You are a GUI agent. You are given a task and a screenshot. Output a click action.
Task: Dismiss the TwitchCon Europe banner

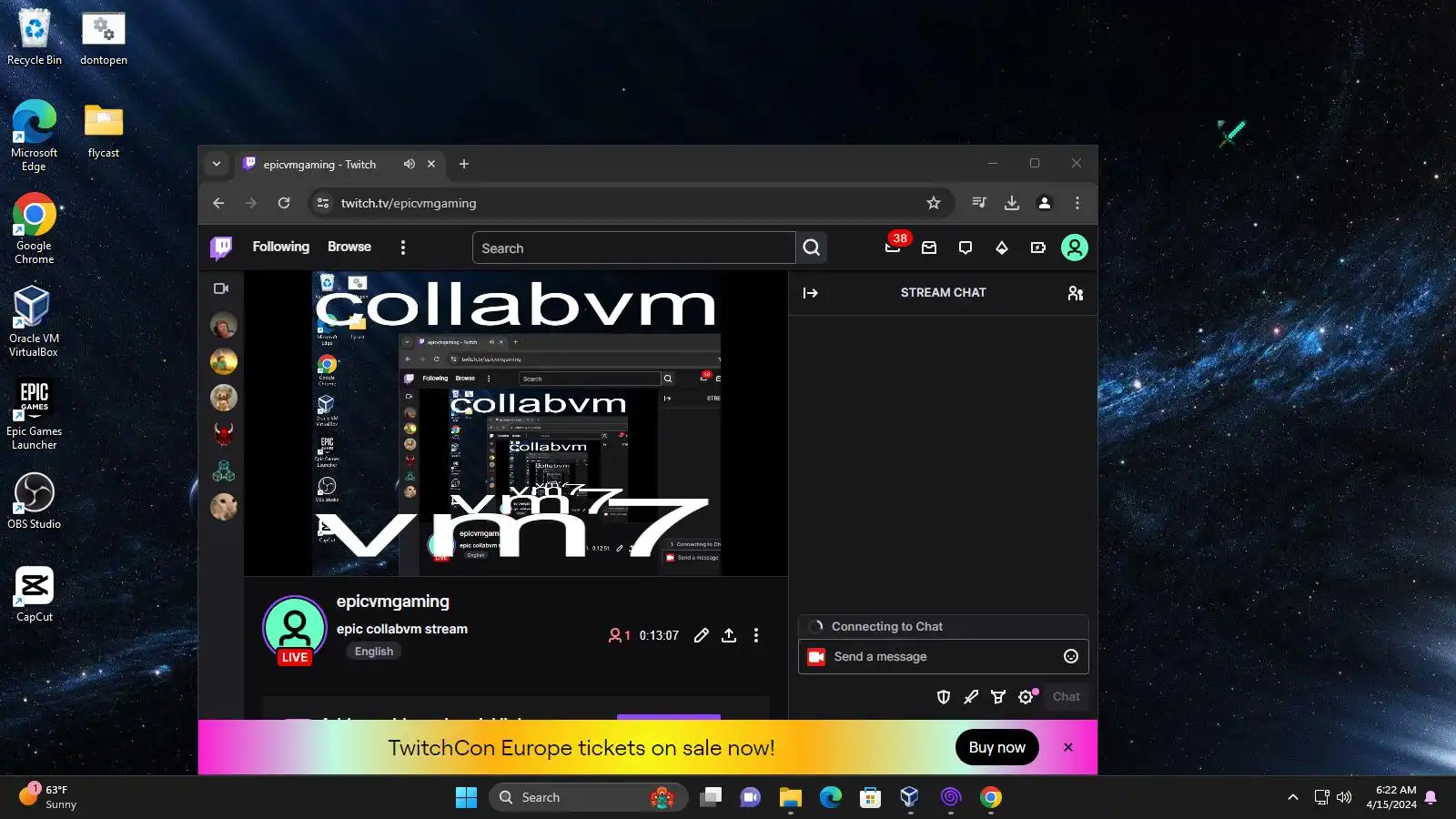(x=1068, y=747)
